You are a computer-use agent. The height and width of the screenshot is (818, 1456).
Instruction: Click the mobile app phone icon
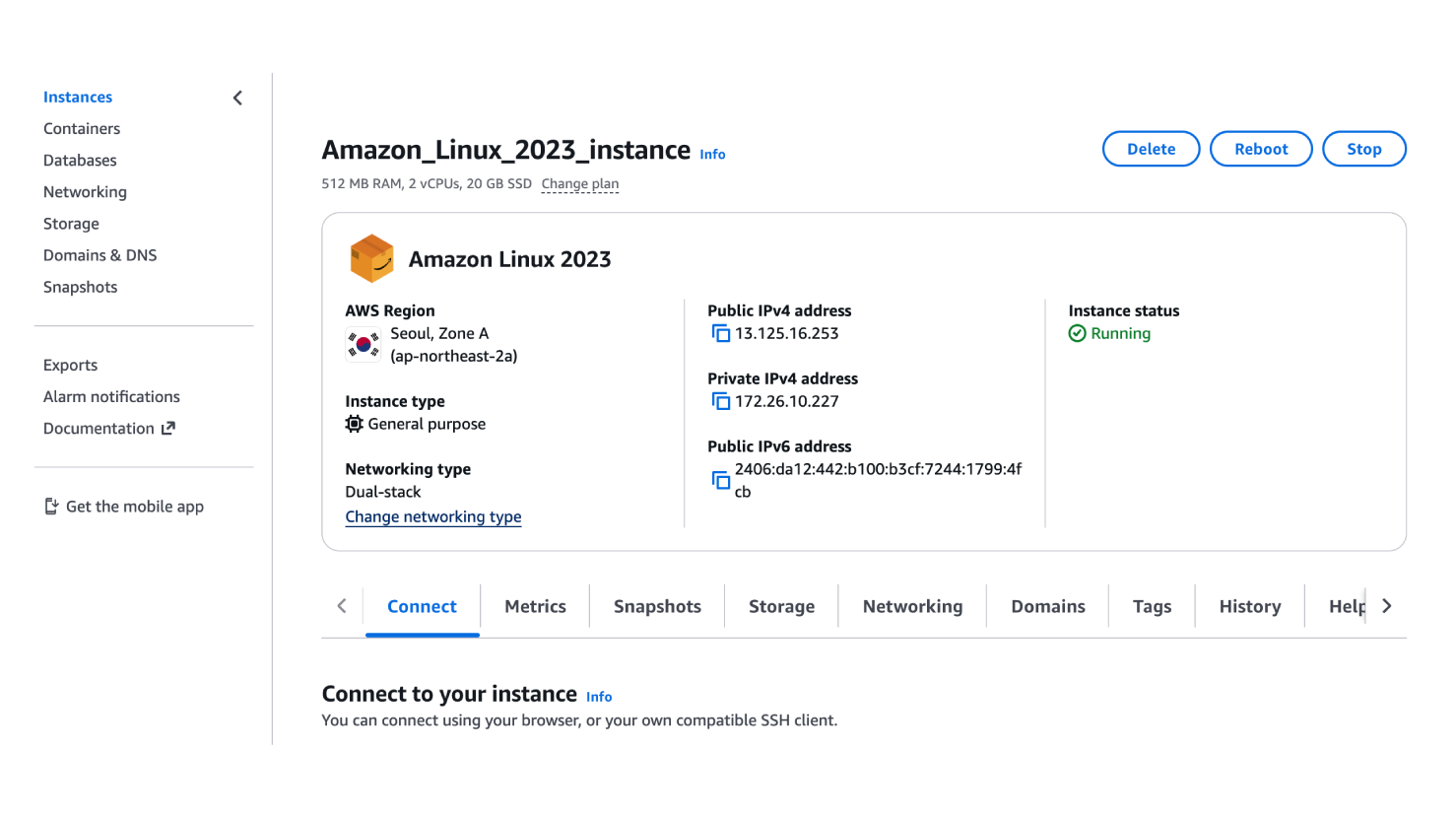click(x=52, y=507)
